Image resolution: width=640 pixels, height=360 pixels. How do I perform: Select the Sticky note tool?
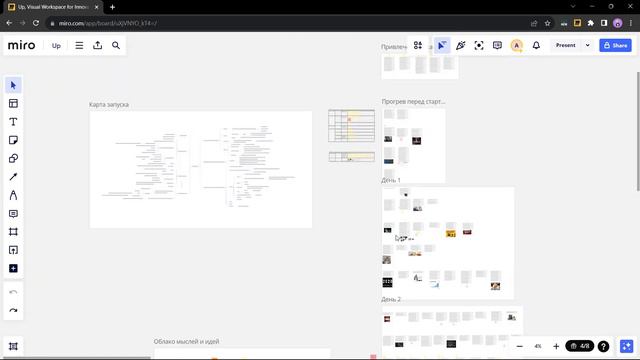coord(13,140)
